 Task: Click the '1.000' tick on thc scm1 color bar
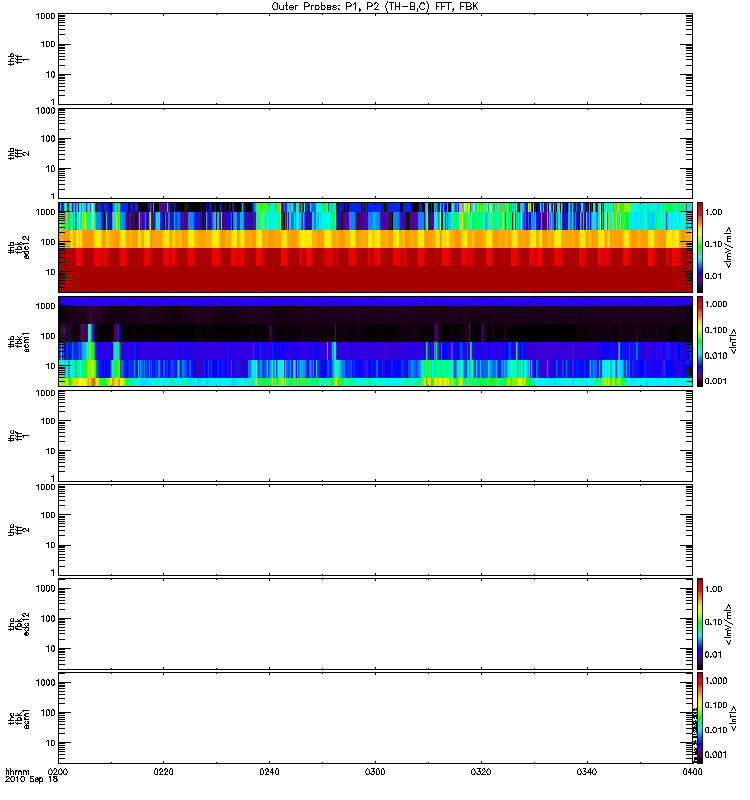coord(716,681)
